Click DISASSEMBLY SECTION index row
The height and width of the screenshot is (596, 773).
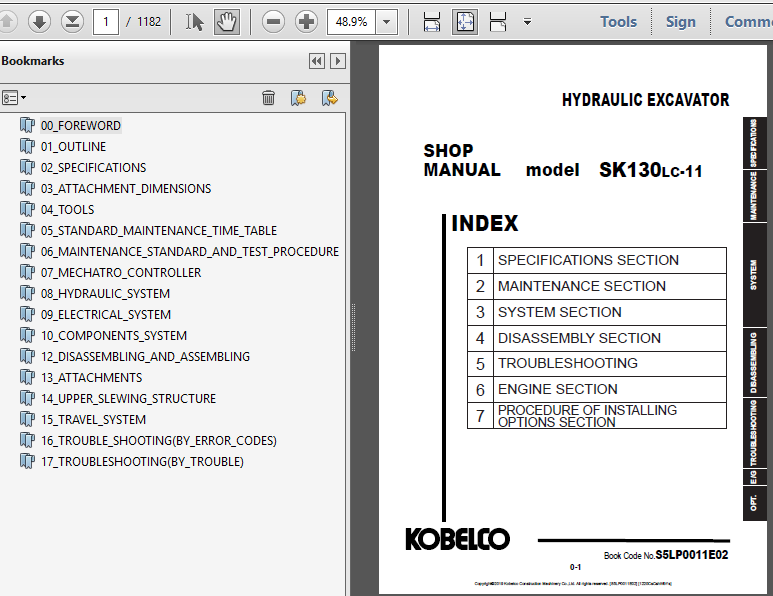click(597, 338)
